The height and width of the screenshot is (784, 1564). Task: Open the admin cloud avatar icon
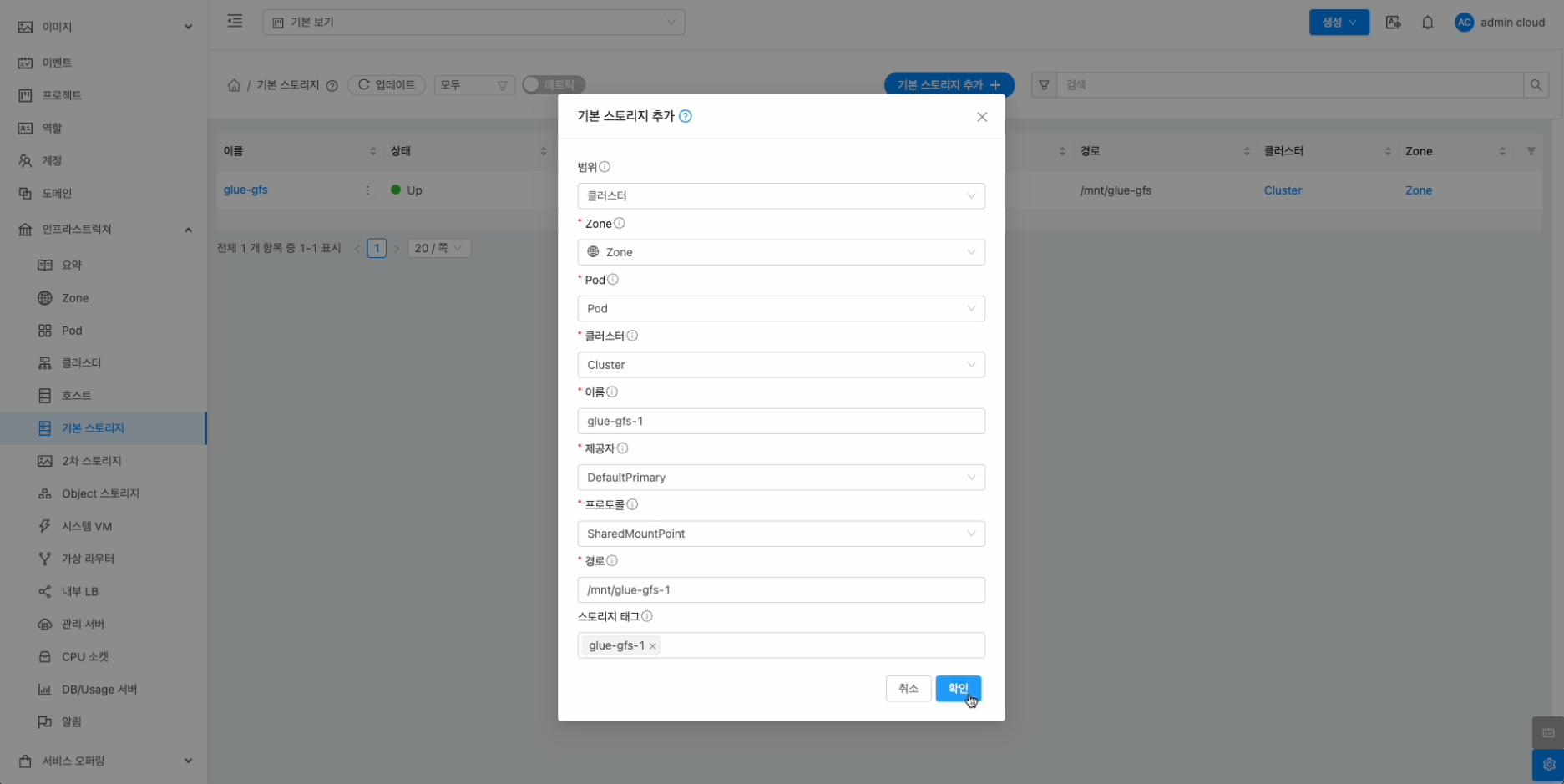point(1464,23)
